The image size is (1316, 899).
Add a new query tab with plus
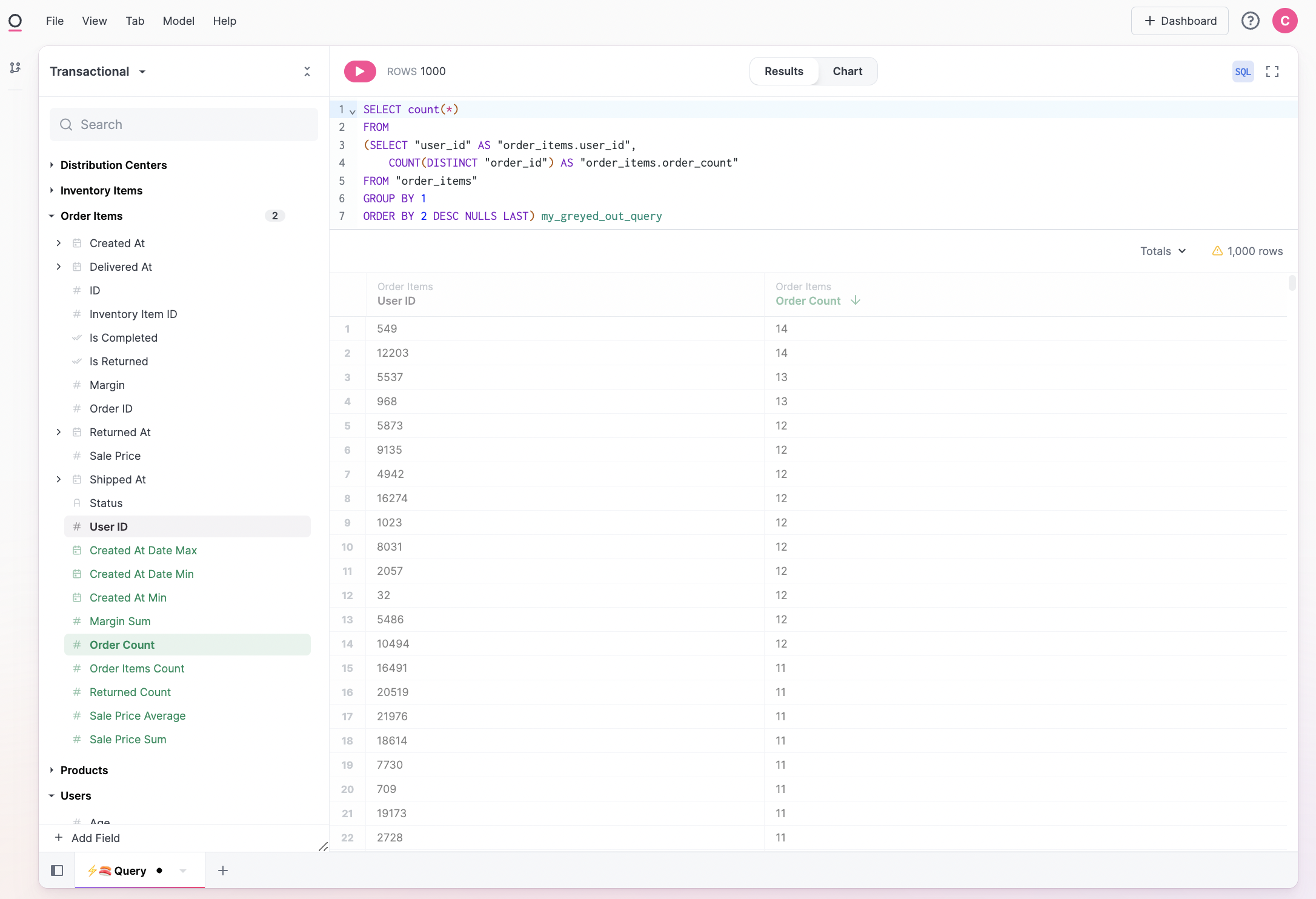point(223,871)
